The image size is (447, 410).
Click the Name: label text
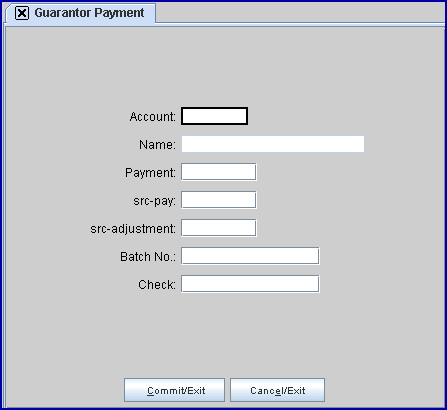[x=157, y=145]
